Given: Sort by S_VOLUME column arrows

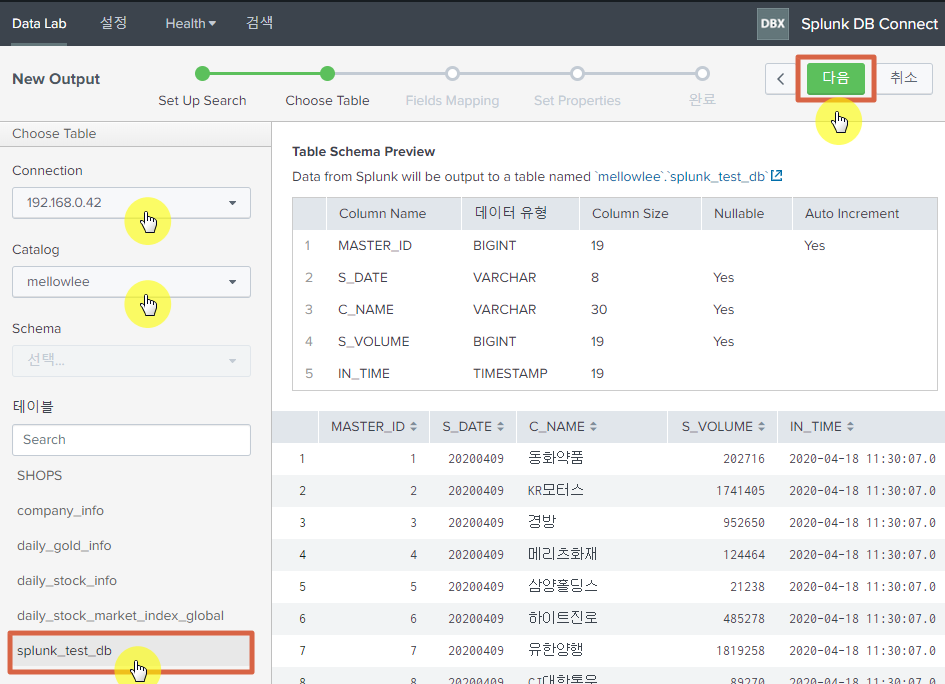Looking at the screenshot, I should coord(761,427).
